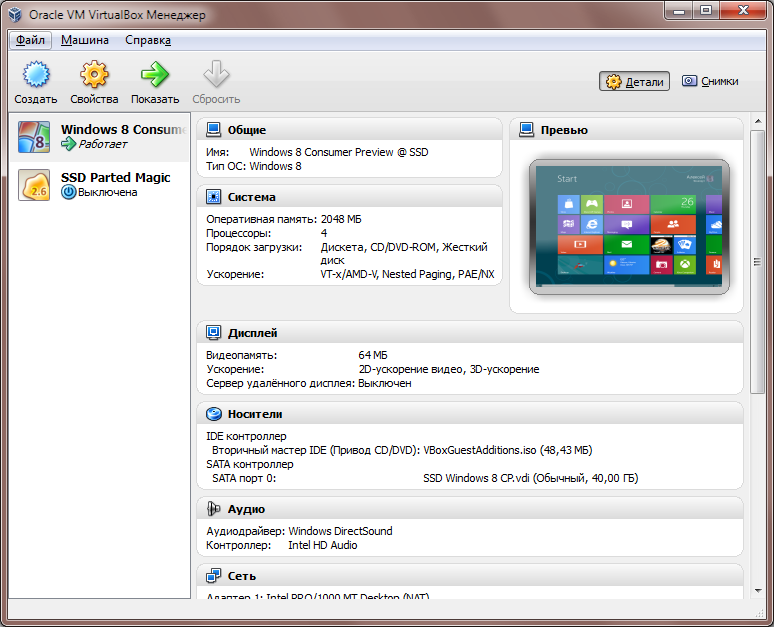This screenshot has height=627, width=774.
Task: Open the Машина menu
Action: tap(85, 40)
